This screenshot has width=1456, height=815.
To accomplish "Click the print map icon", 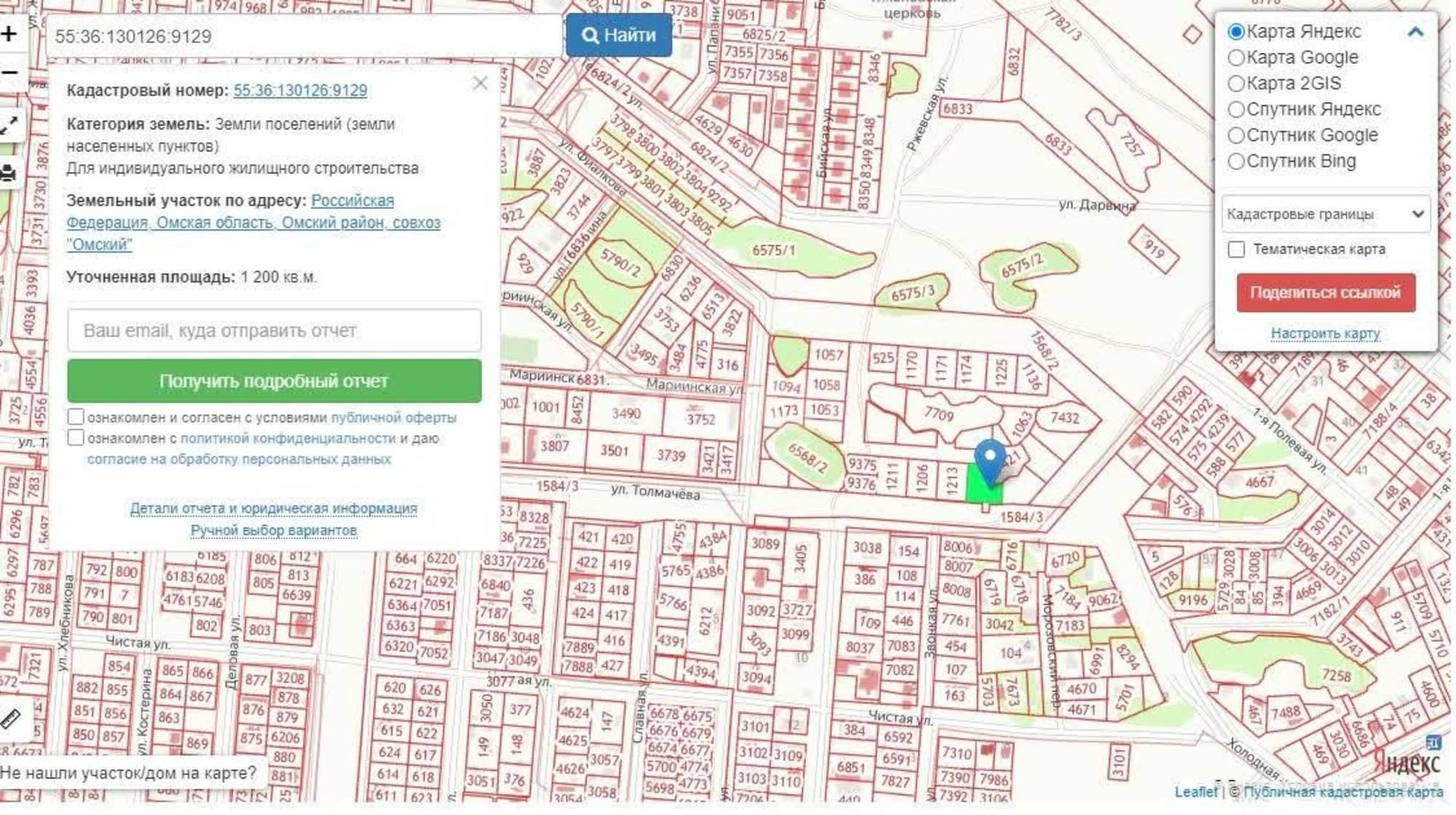I will coord(9,173).
